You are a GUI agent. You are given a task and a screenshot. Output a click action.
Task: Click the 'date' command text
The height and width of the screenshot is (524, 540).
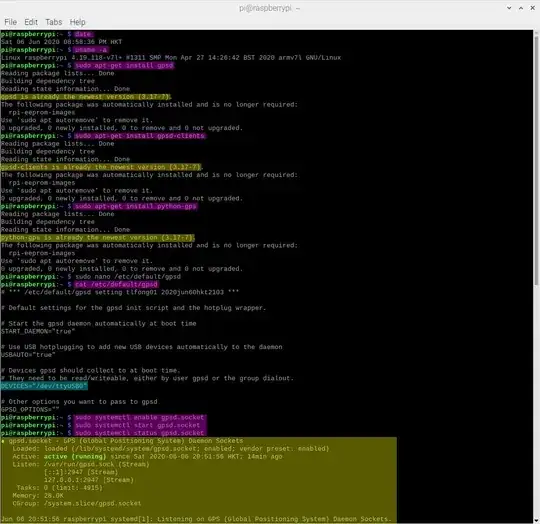coord(83,34)
